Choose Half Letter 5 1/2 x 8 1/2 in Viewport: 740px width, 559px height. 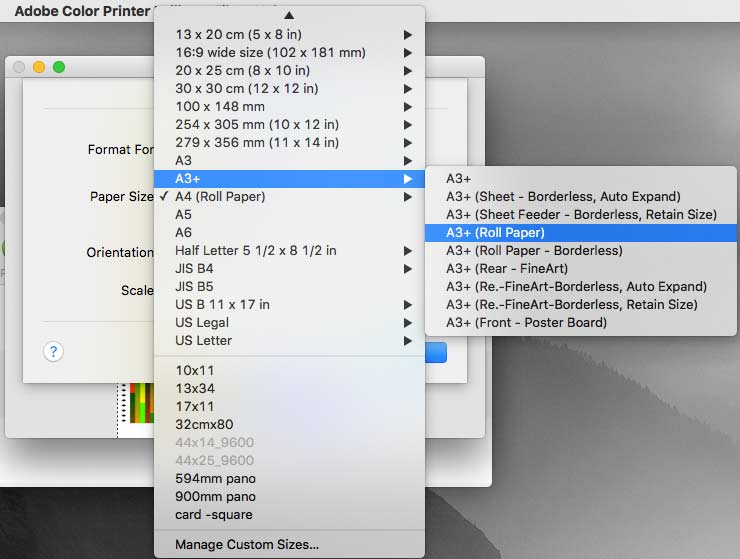click(x=289, y=251)
